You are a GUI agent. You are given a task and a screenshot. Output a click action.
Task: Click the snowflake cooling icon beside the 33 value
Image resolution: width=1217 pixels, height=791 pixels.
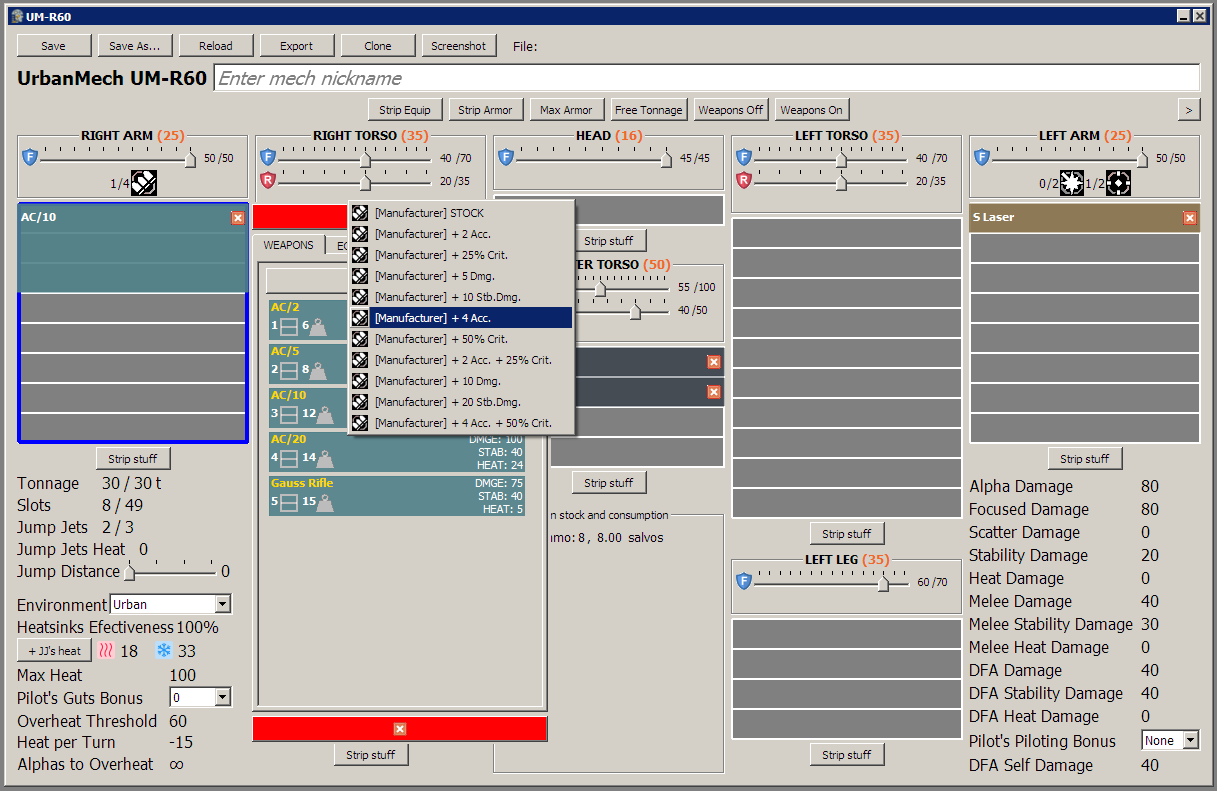(x=163, y=650)
